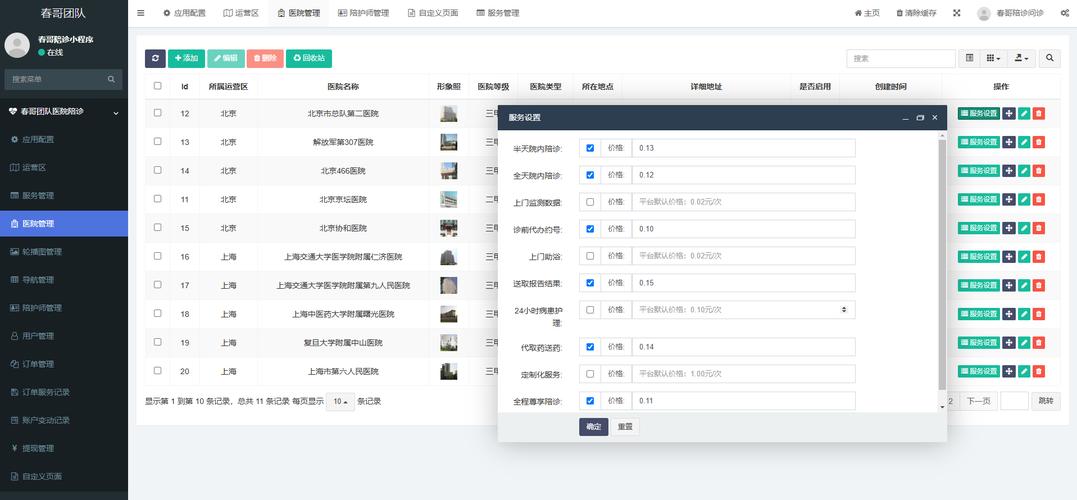1077x500 pixels.
Task: Switch to 服务管理 top tab
Action: click(x=498, y=13)
